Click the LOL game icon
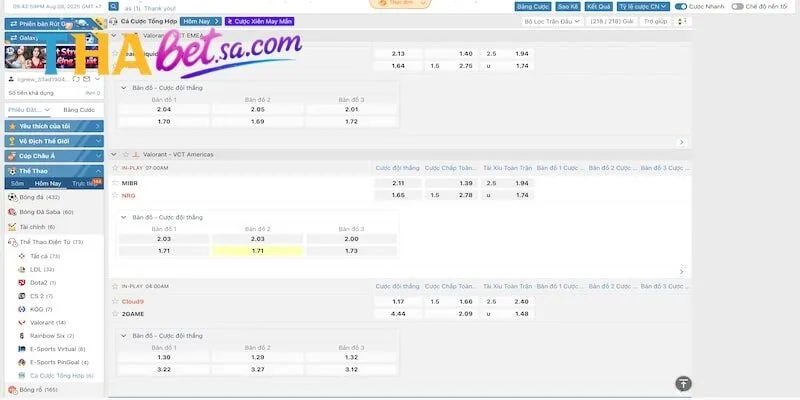This screenshot has height=400, width=800. click(x=22, y=270)
